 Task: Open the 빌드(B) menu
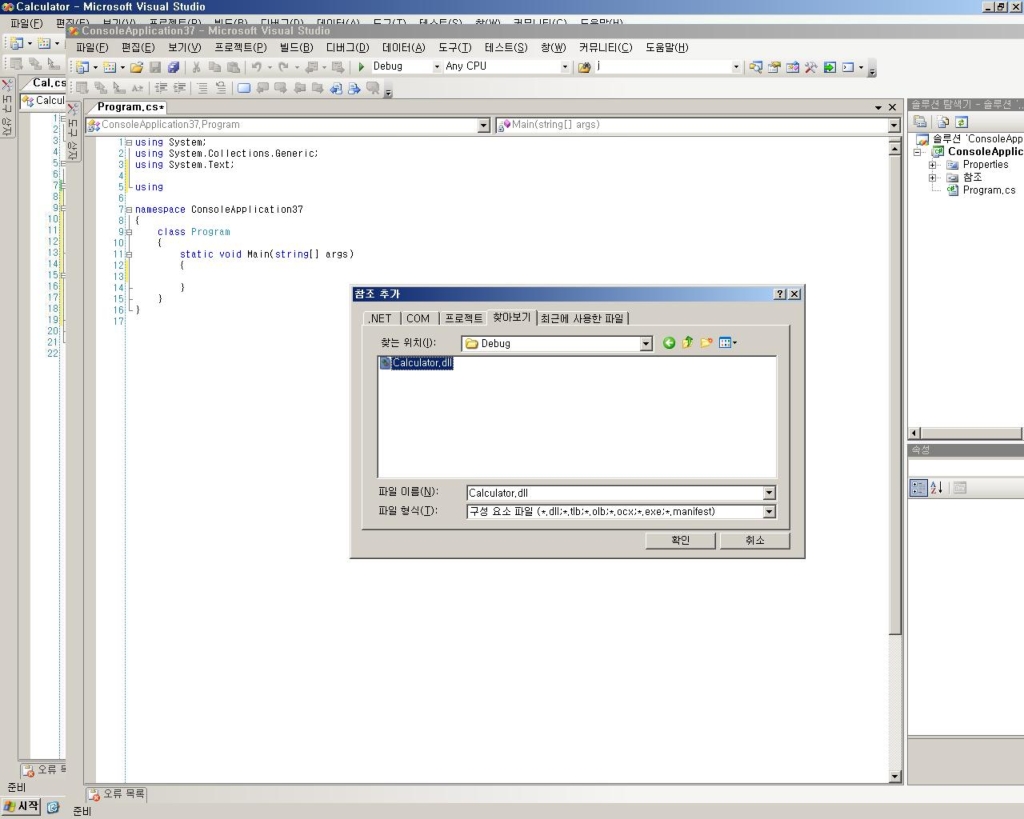pos(296,48)
